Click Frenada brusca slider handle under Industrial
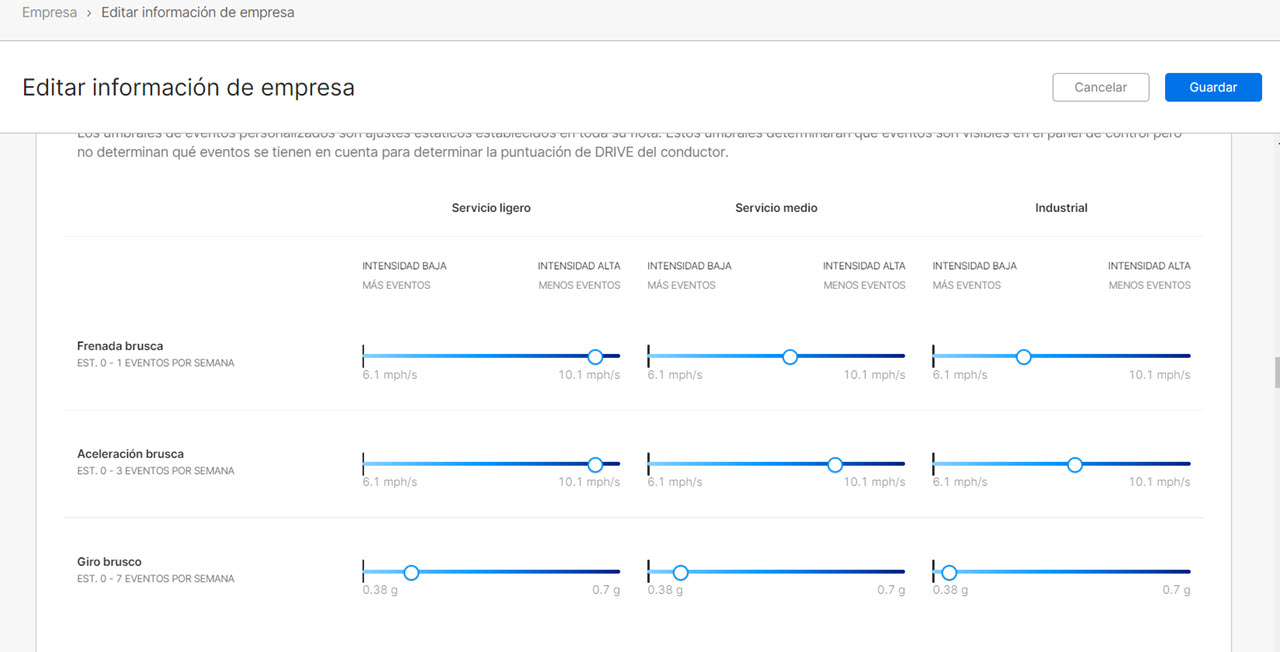The height and width of the screenshot is (652, 1280). pyautogui.click(x=1023, y=357)
